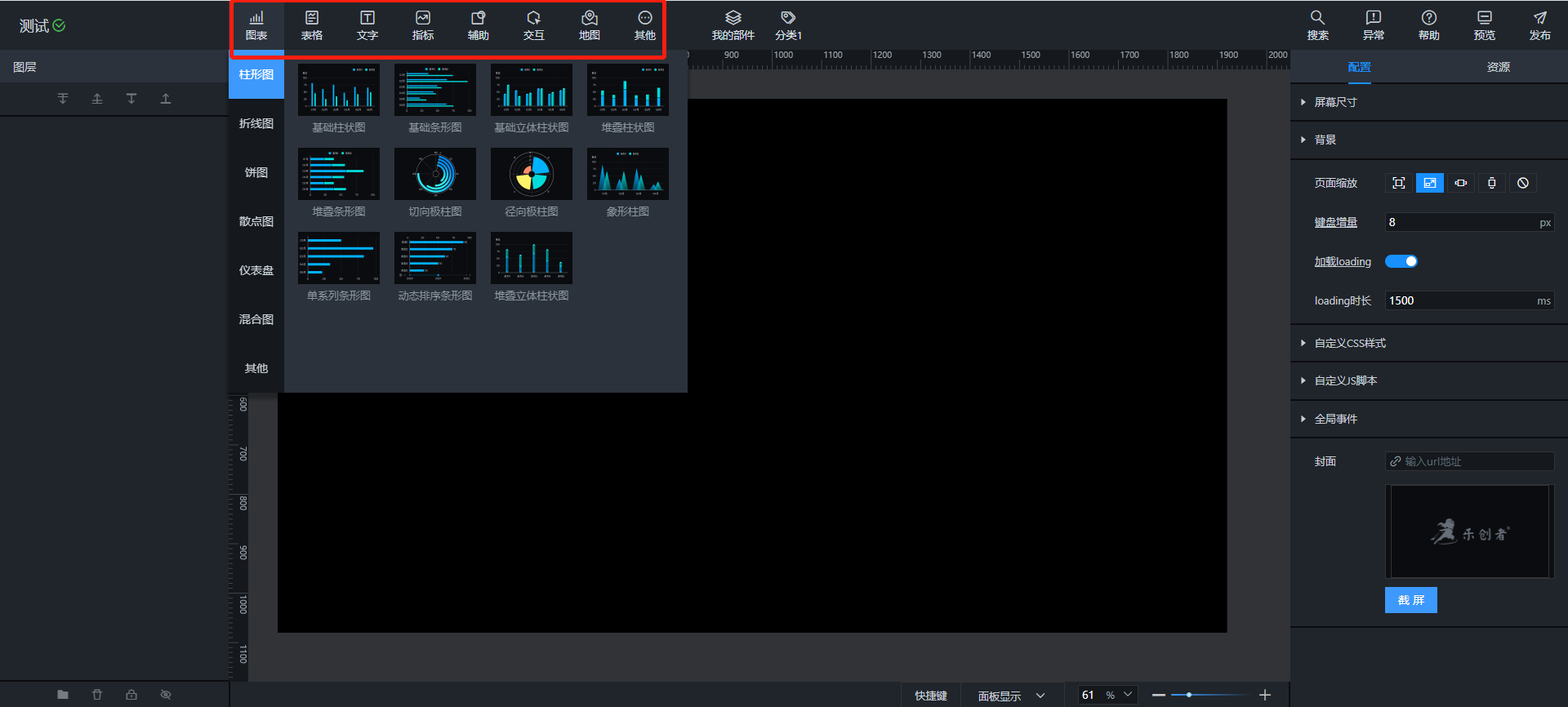The height and width of the screenshot is (707, 1568).
Task: Click the 发布 (publish) icon
Action: 1539,25
